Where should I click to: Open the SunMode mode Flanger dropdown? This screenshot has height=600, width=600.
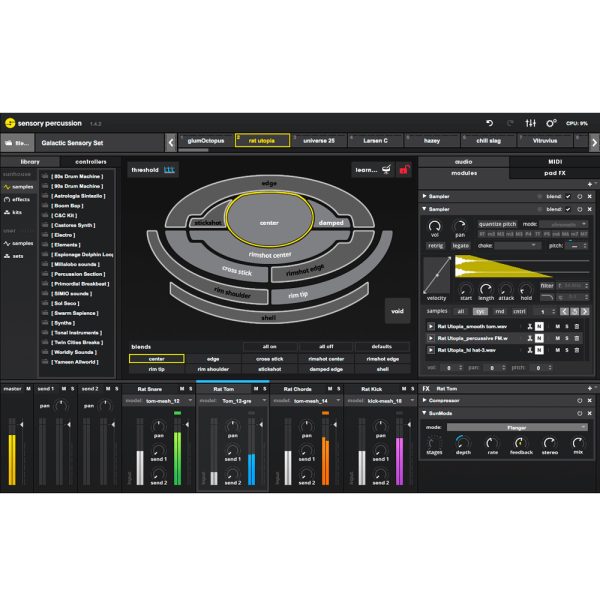click(x=517, y=427)
